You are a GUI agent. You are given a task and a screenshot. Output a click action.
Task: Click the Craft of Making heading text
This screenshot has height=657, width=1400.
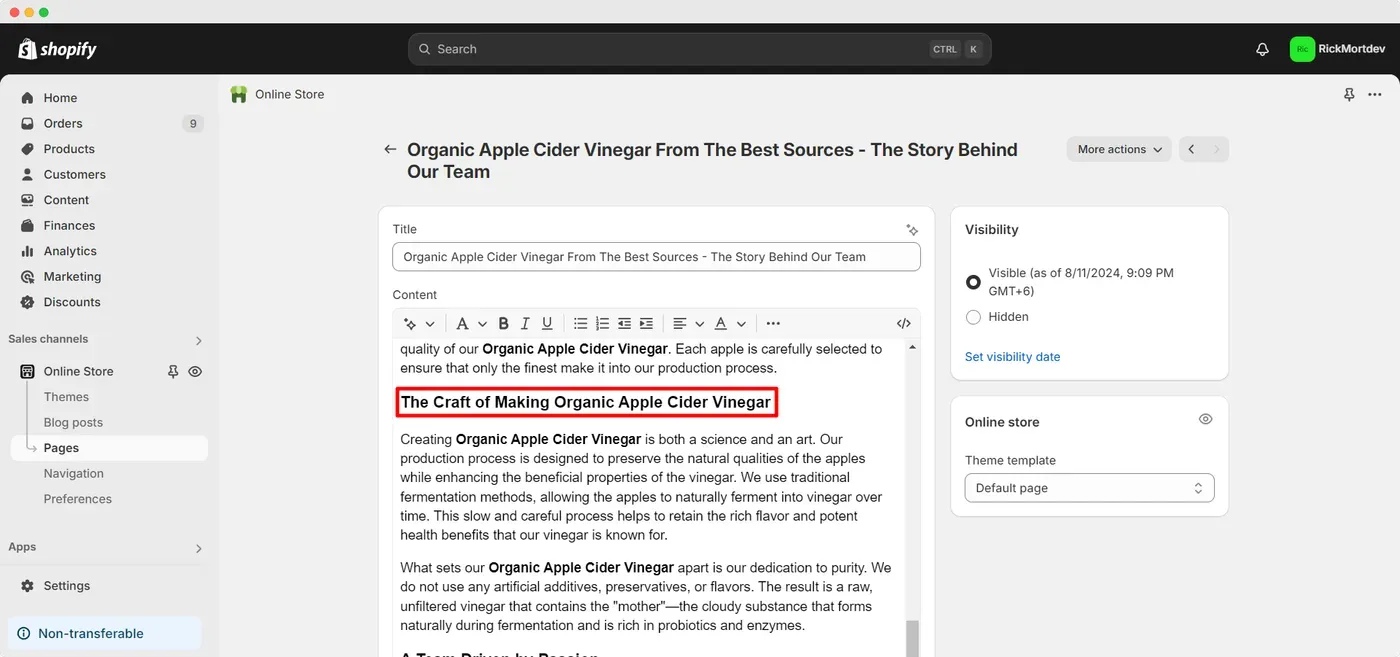(586, 403)
